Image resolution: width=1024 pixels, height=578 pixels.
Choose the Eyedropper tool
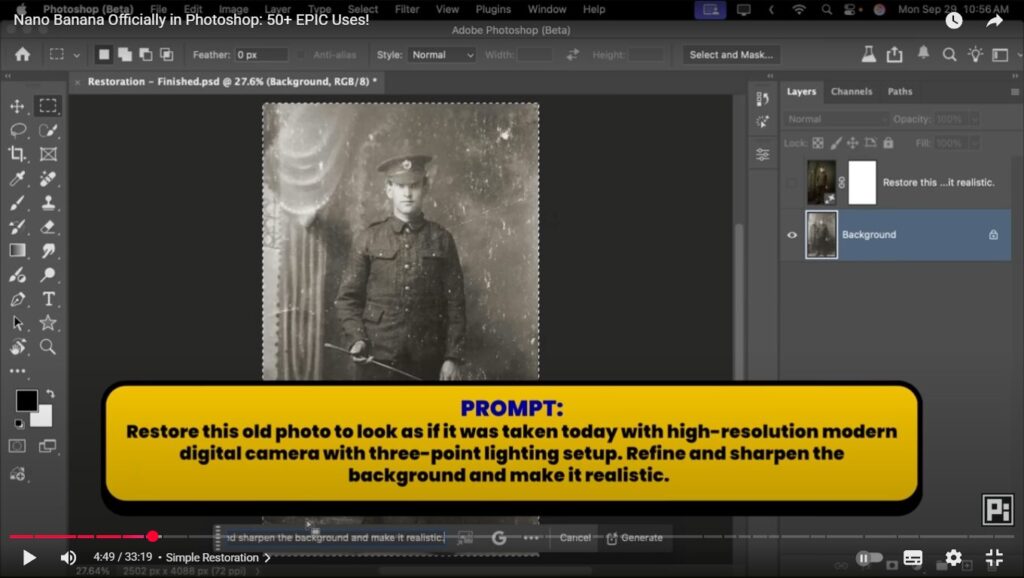click(x=17, y=179)
